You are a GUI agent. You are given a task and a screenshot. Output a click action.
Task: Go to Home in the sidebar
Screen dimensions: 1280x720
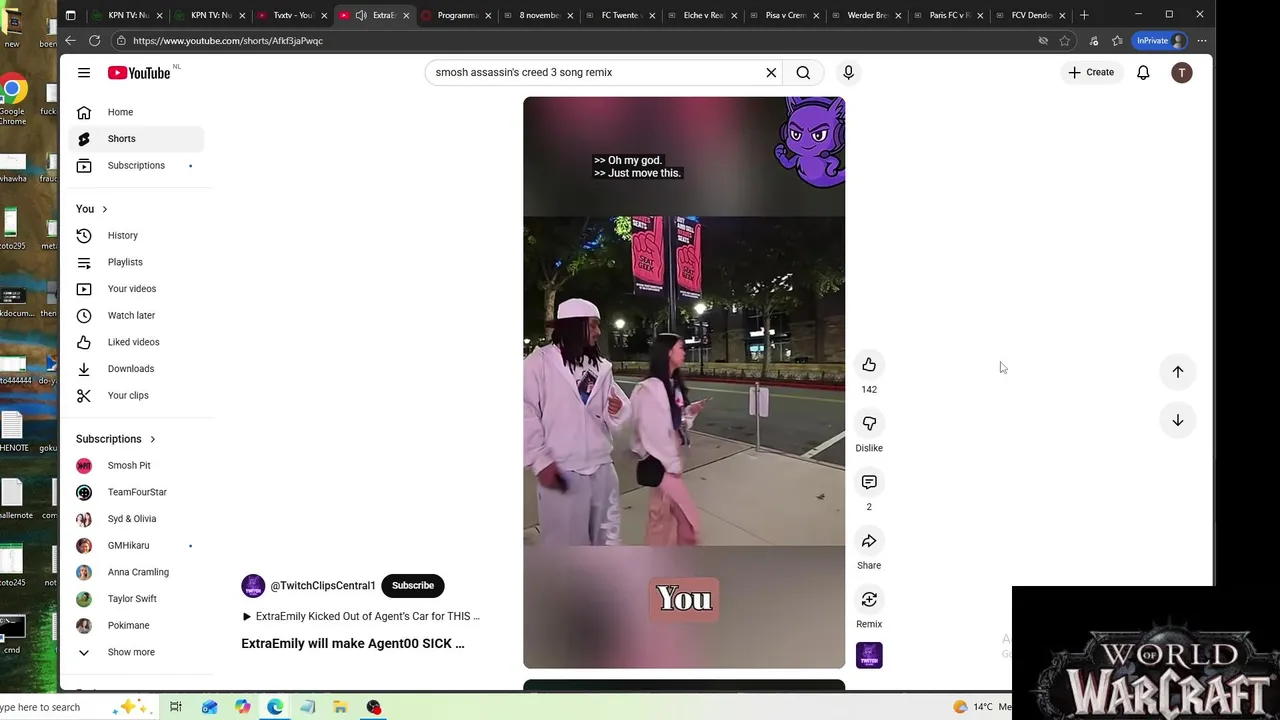[x=136, y=112]
